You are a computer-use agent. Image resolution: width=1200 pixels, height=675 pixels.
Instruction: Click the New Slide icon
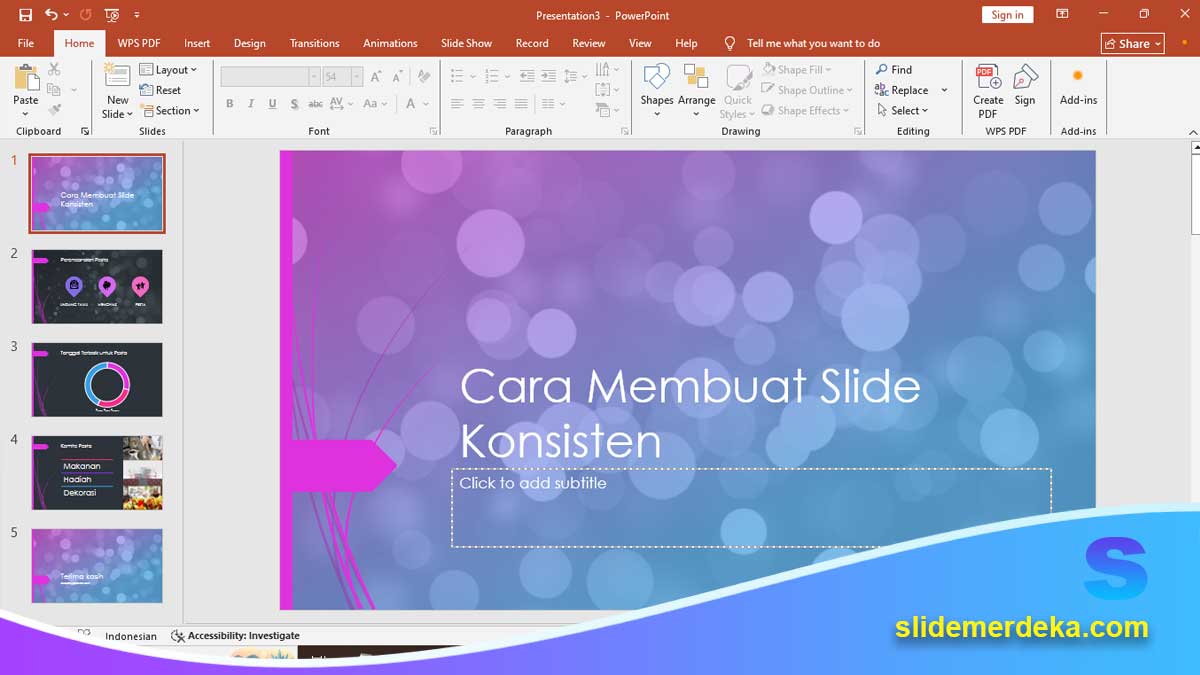[x=117, y=76]
